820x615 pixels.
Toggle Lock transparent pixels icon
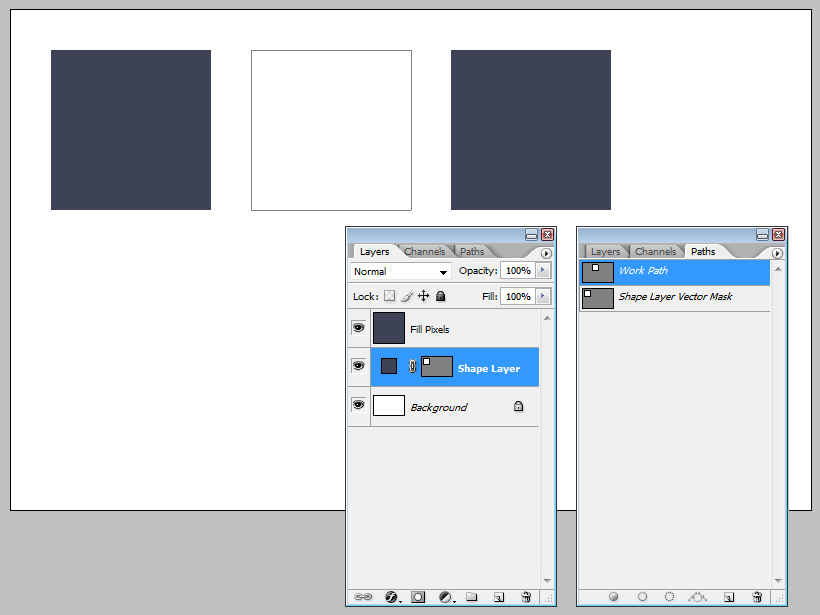390,296
